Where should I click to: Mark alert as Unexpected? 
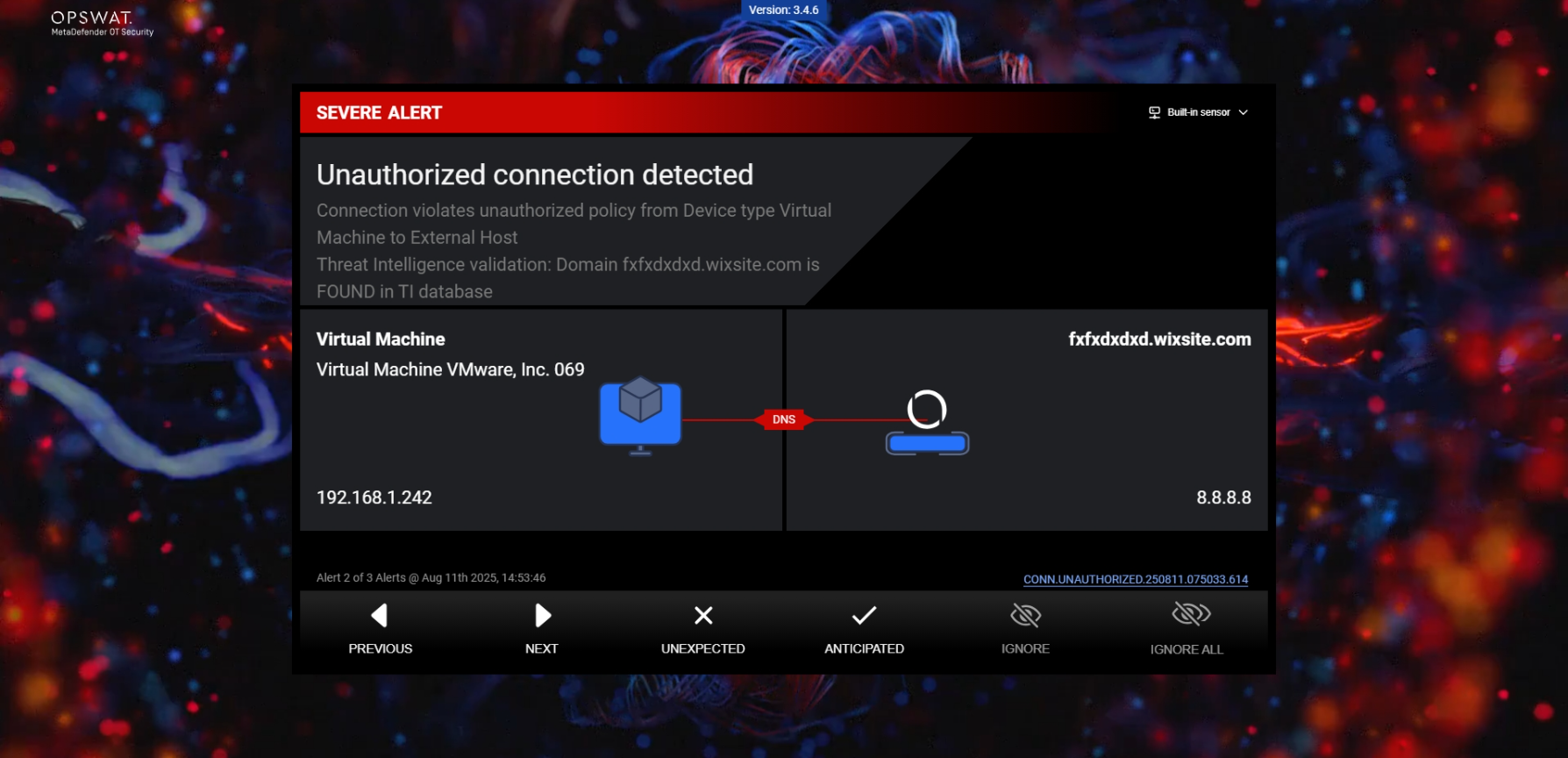[703, 629]
